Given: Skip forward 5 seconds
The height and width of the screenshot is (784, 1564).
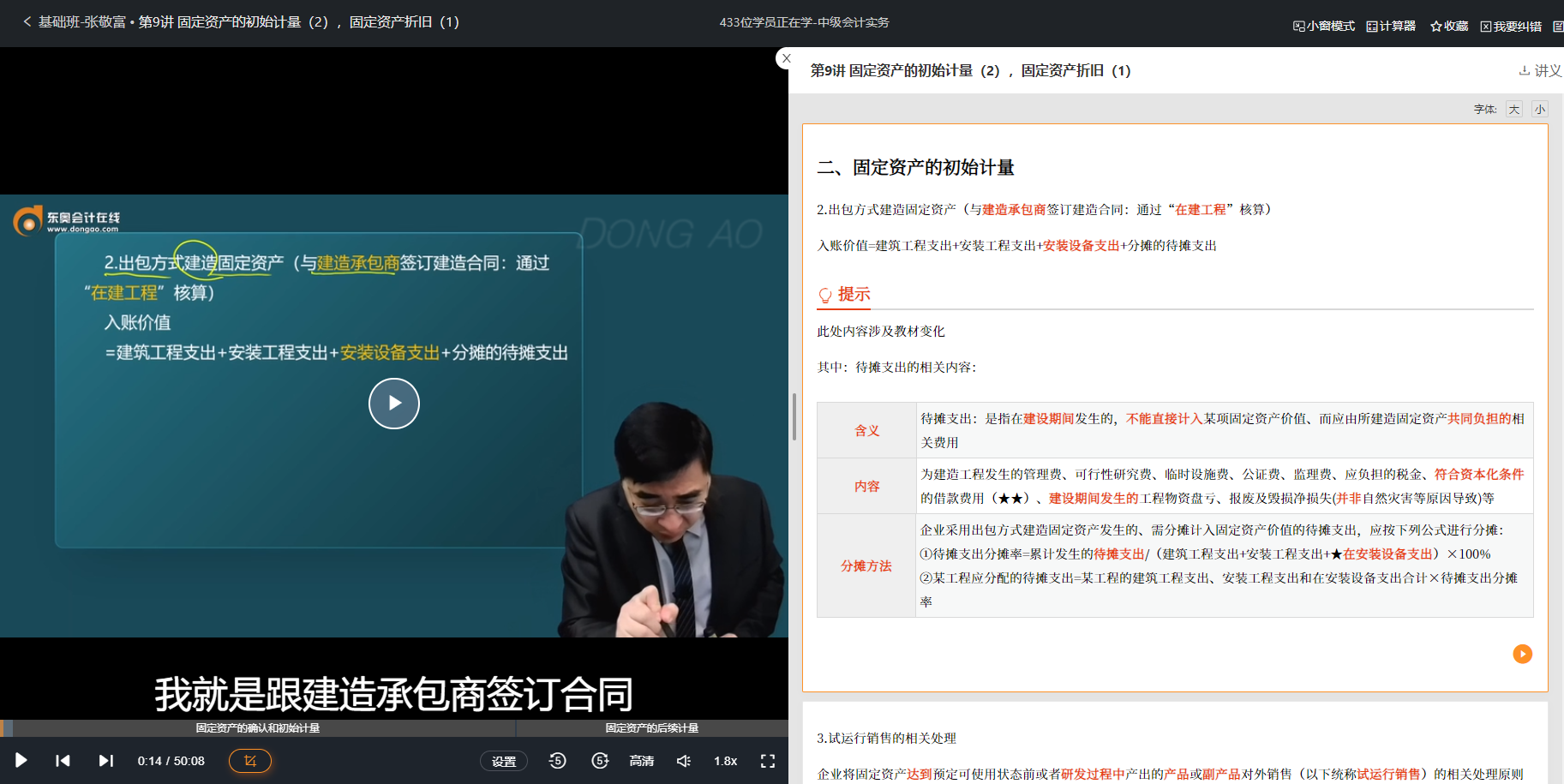Looking at the screenshot, I should 600,760.
